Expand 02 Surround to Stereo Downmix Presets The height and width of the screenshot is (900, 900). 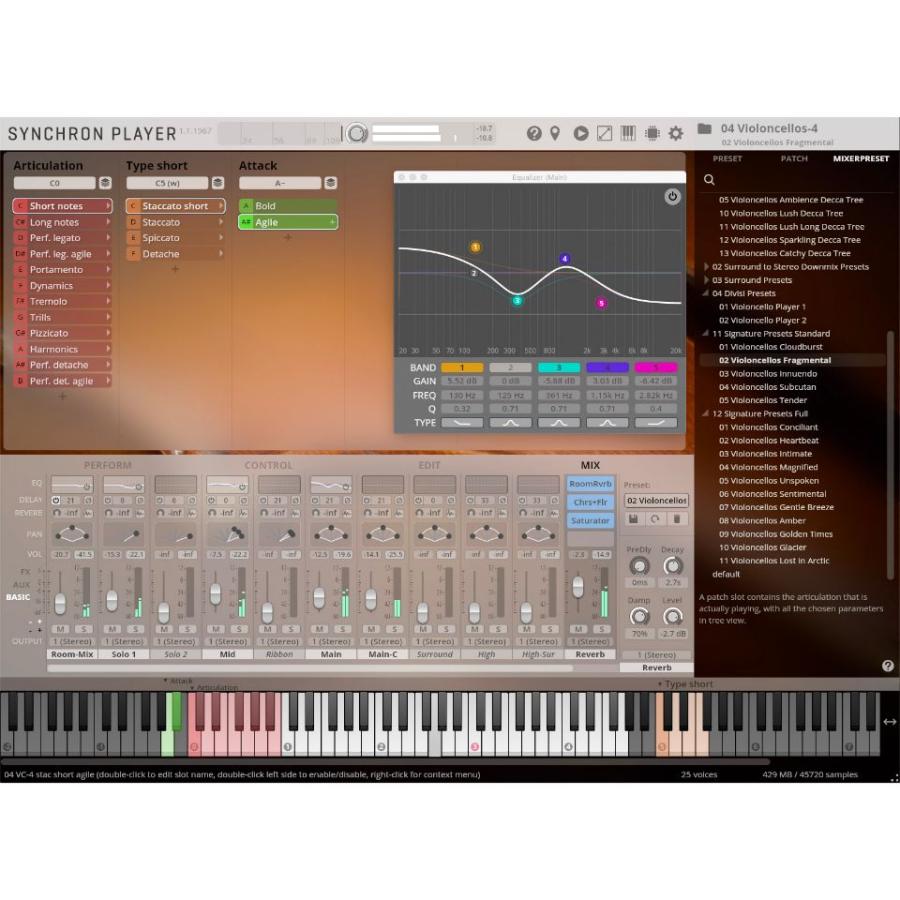[x=707, y=266]
